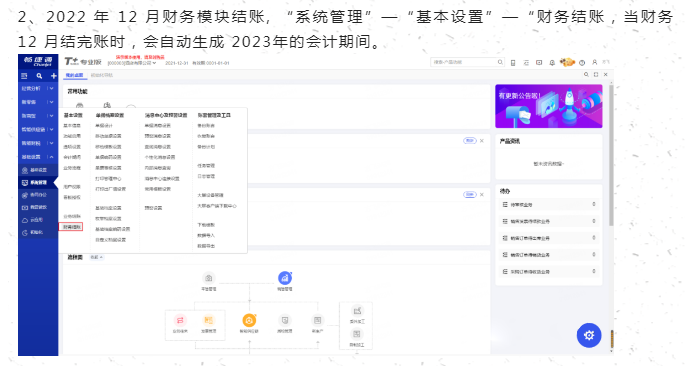Choose 用户权限 in the popup menu
This screenshot has height=366, width=694.
[x=72, y=187]
